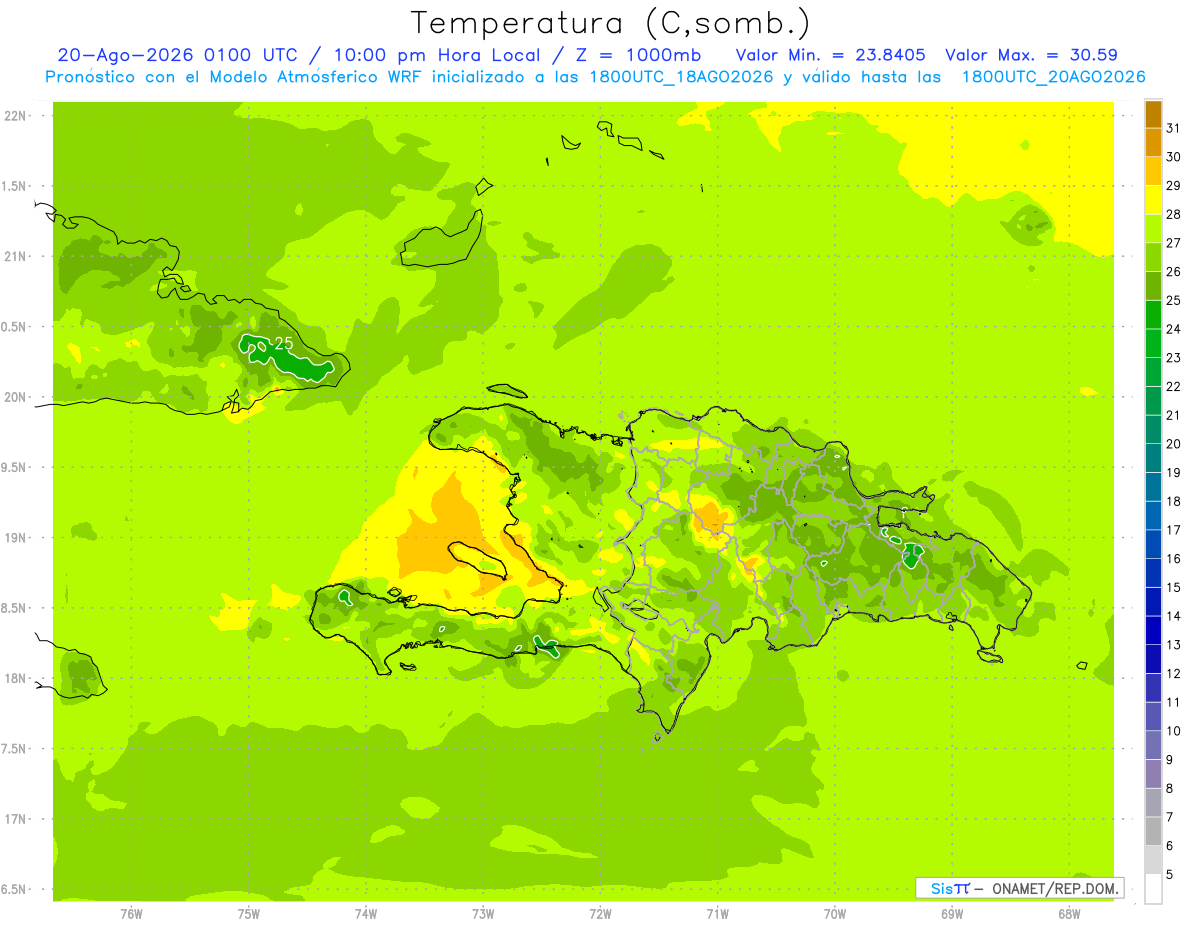Click the 30–31 orange legend swatch
This screenshot has width=1200, height=927.
pos(1153,142)
